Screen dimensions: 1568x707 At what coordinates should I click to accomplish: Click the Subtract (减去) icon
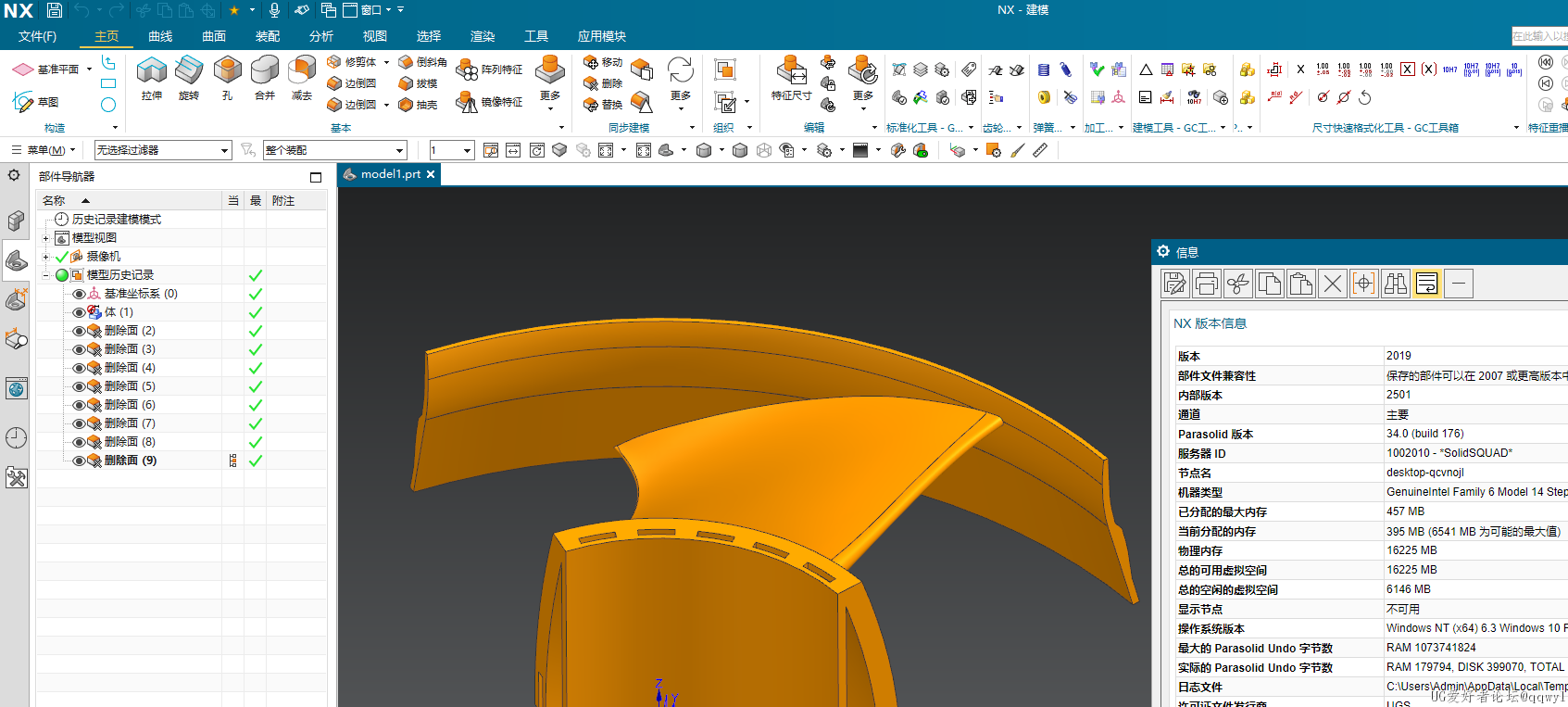302,70
